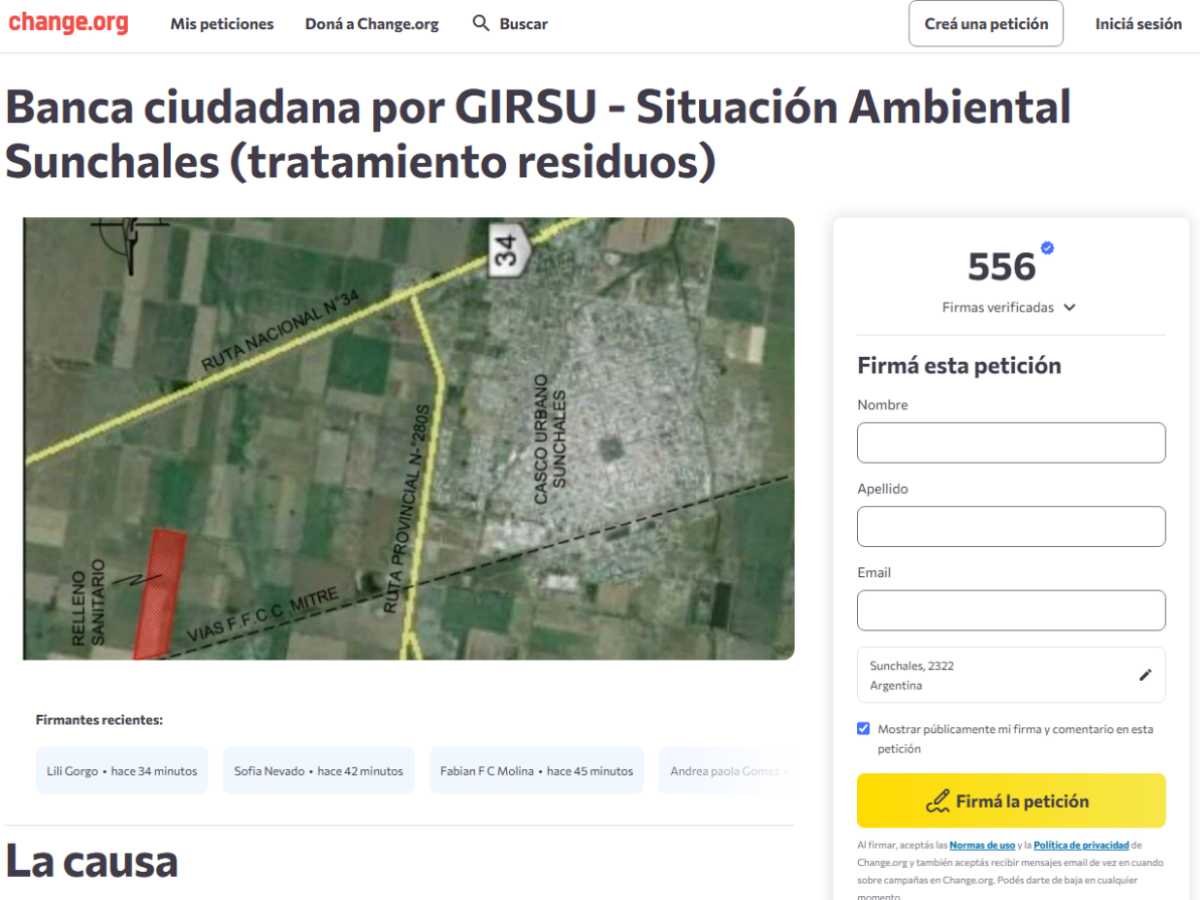Click the red Relleno Sanitario area
Image resolution: width=1200 pixels, height=900 pixels.
click(x=160, y=593)
